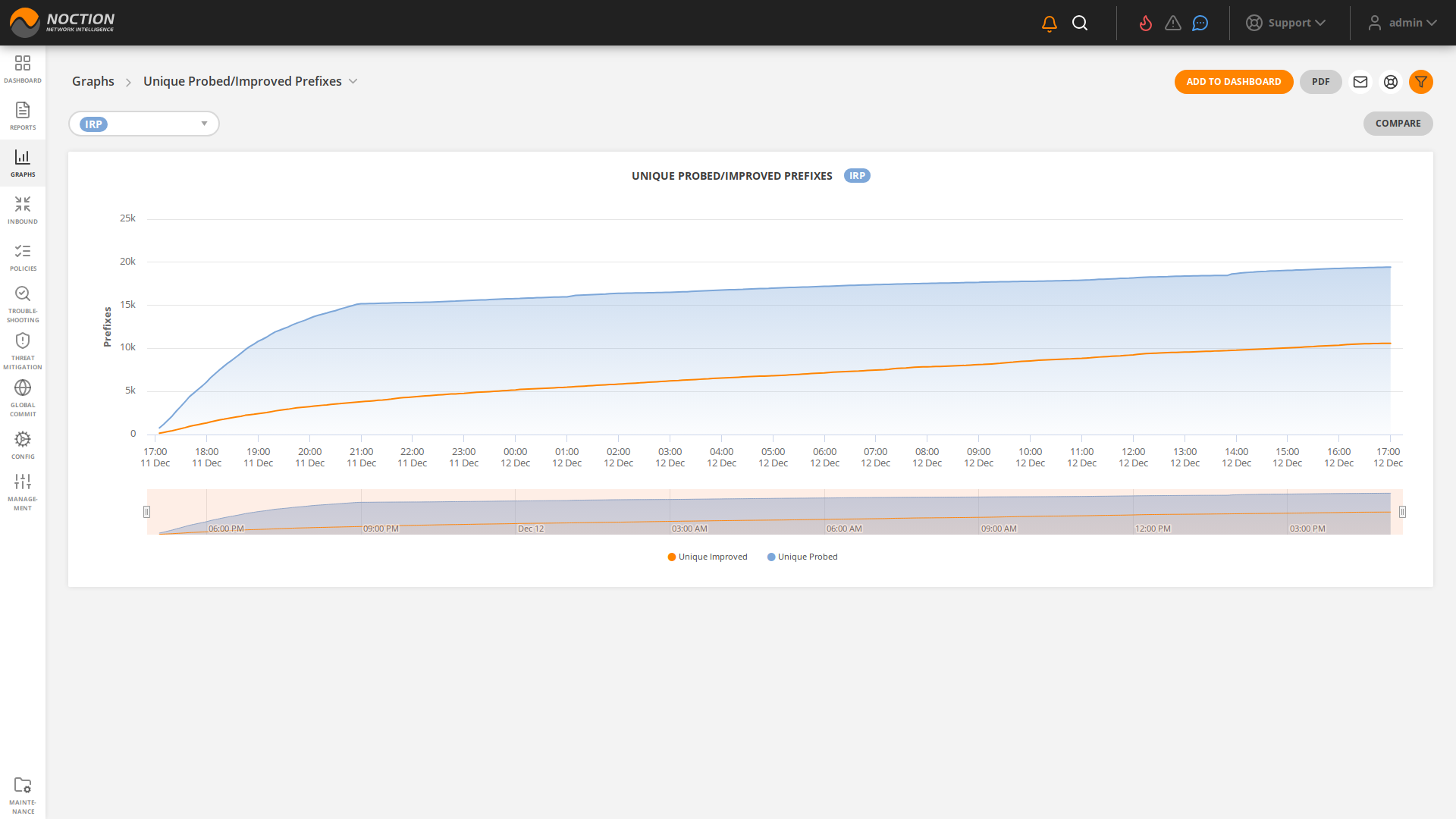Toggle the Unique Improved series in the legend
Image resolution: width=1456 pixels, height=819 pixels.
tap(706, 557)
